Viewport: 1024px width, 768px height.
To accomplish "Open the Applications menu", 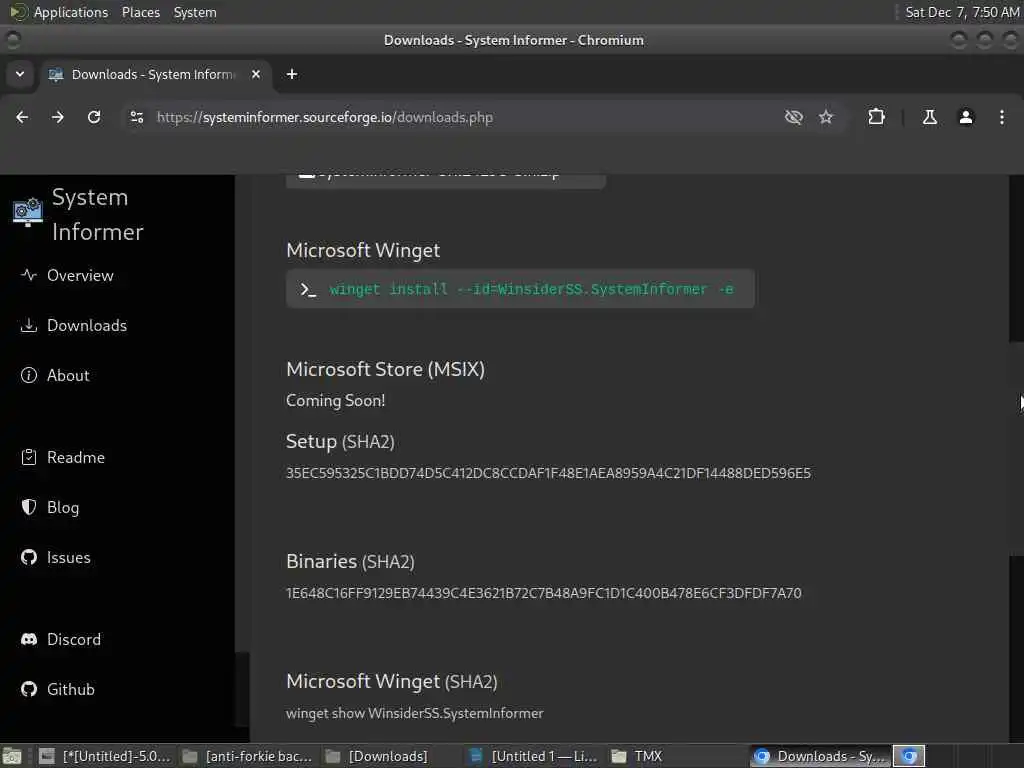I will (x=71, y=12).
